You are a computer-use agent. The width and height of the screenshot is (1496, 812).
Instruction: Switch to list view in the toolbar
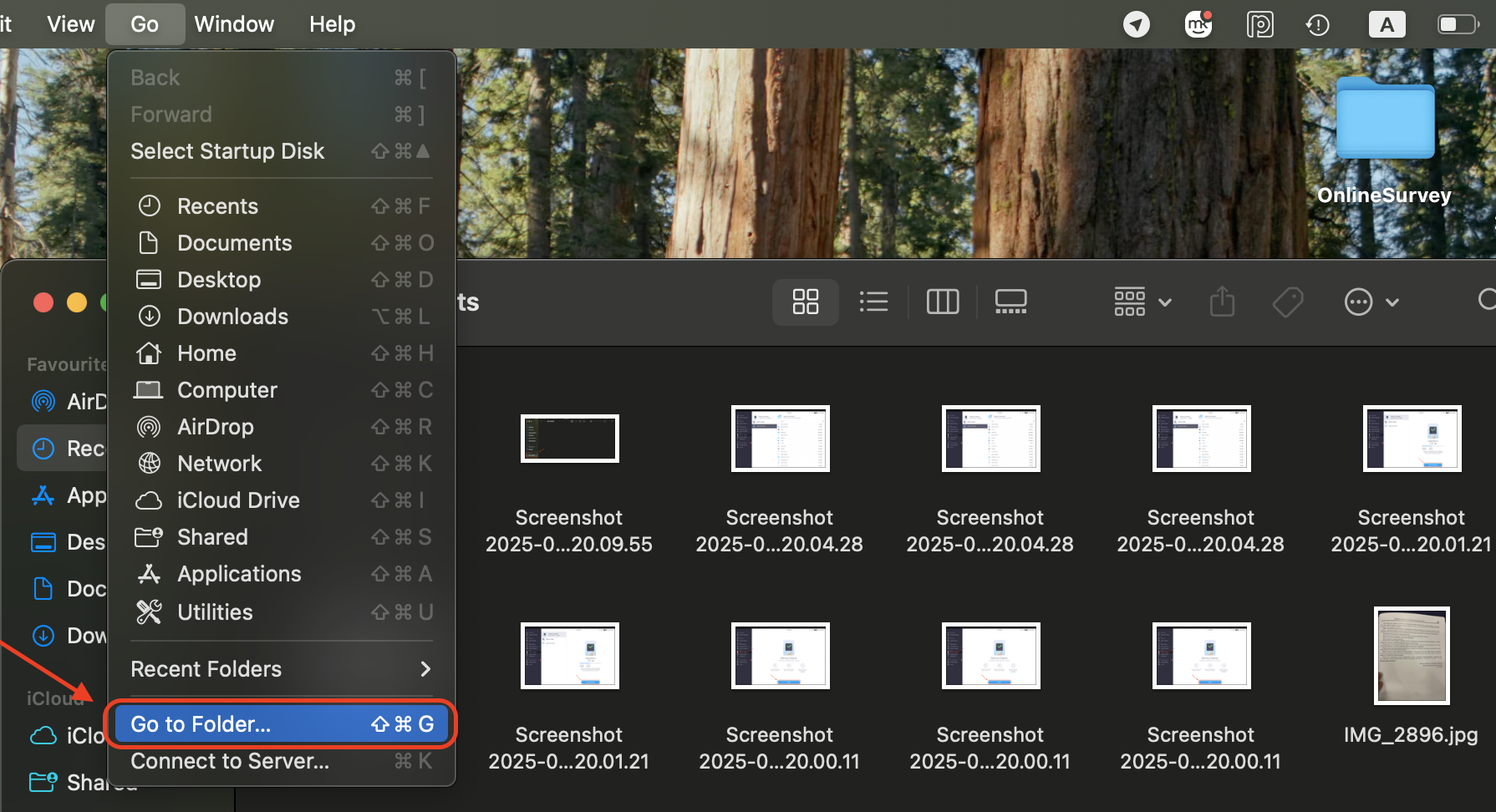[x=874, y=302]
